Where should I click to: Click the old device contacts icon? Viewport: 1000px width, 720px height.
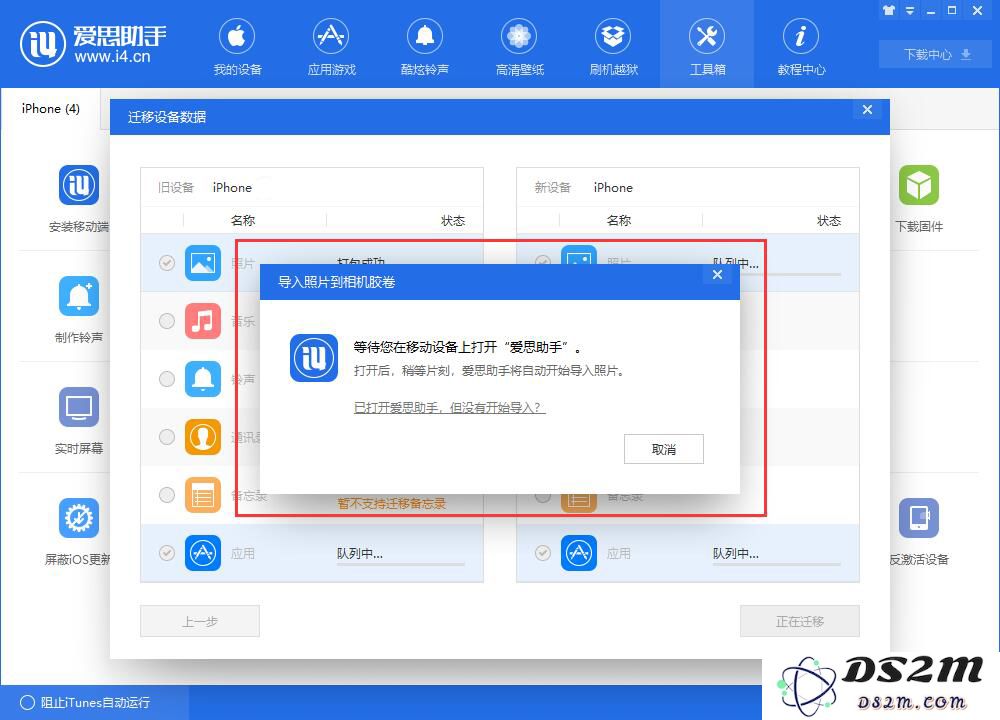click(203, 437)
